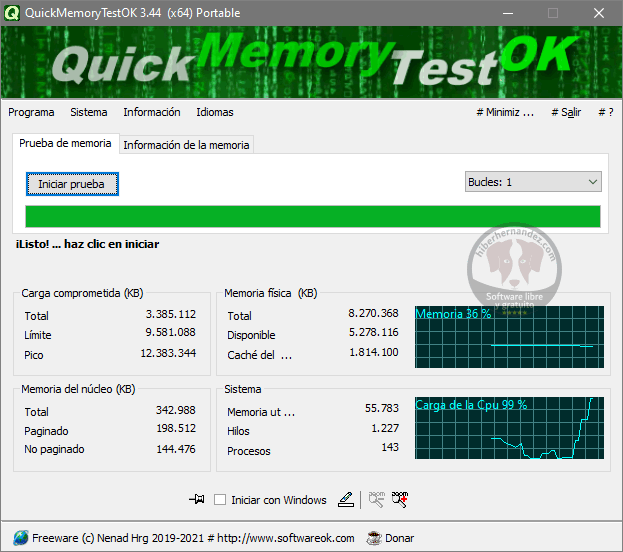Open the Bucles: 1 dropdown

[x=533, y=182]
